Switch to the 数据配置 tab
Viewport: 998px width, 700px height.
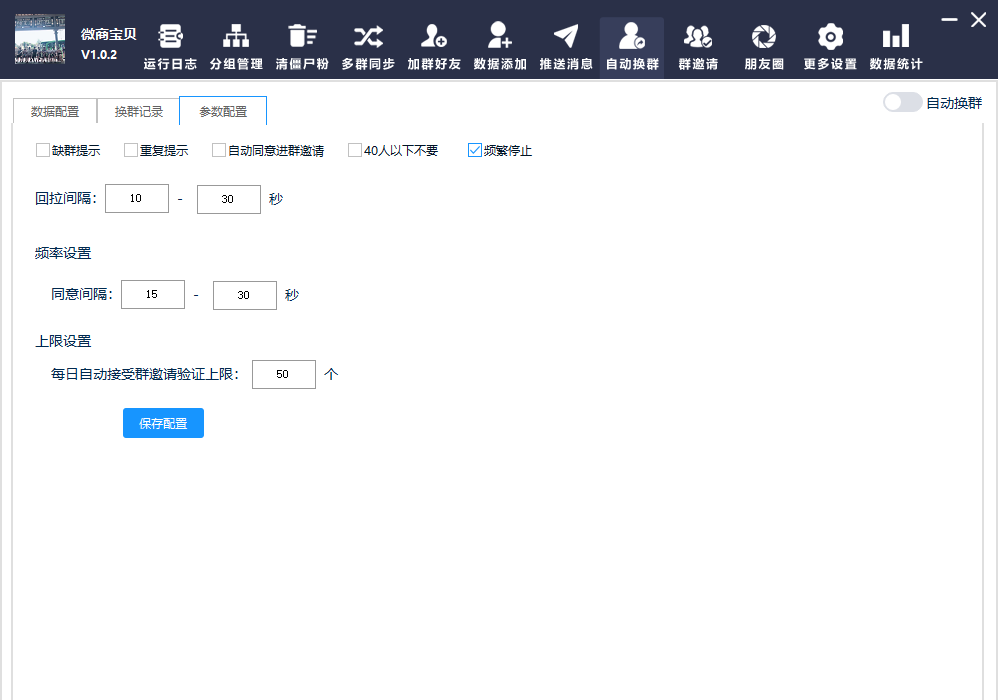click(x=55, y=112)
